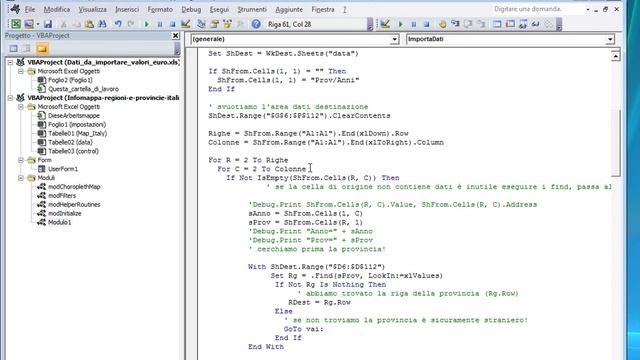Open the Esegui menu

tap(219, 9)
